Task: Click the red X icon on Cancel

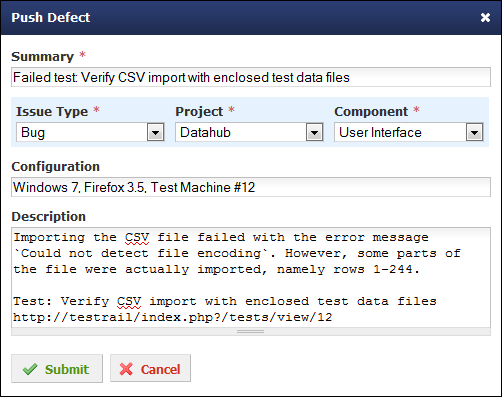Action: (126, 369)
